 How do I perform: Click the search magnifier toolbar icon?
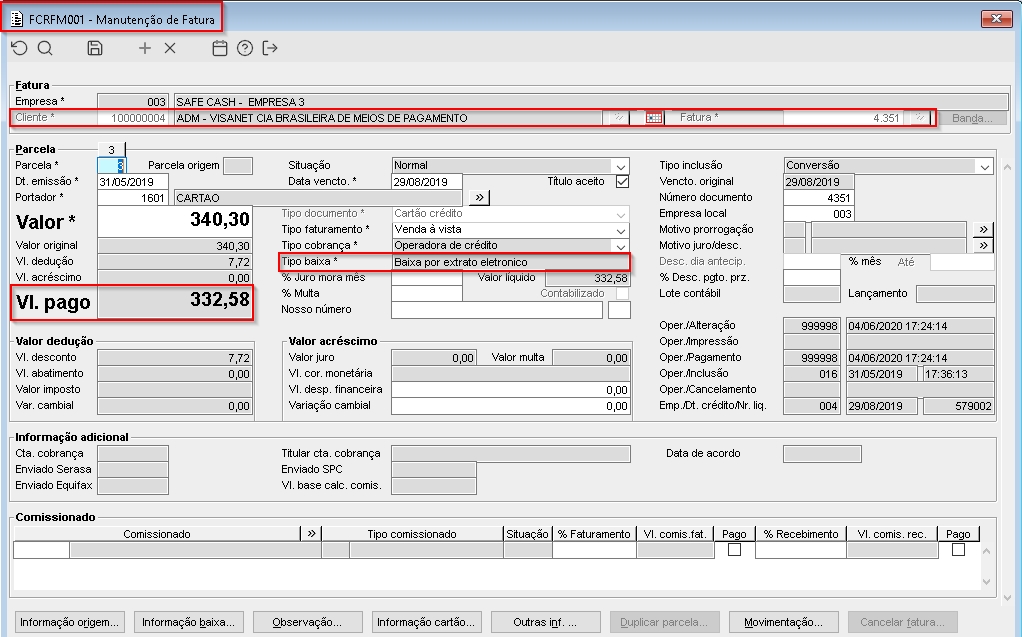[45, 48]
